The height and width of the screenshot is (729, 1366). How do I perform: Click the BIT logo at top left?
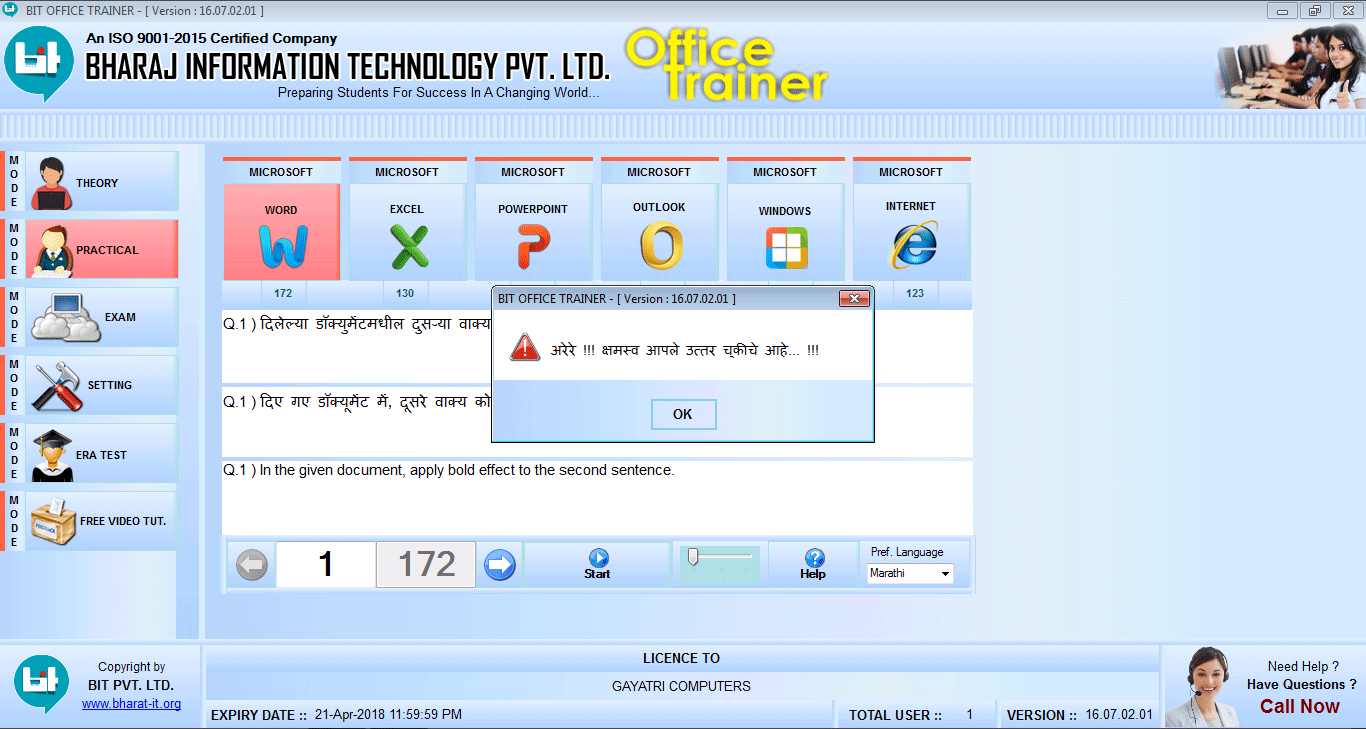pos(39,62)
